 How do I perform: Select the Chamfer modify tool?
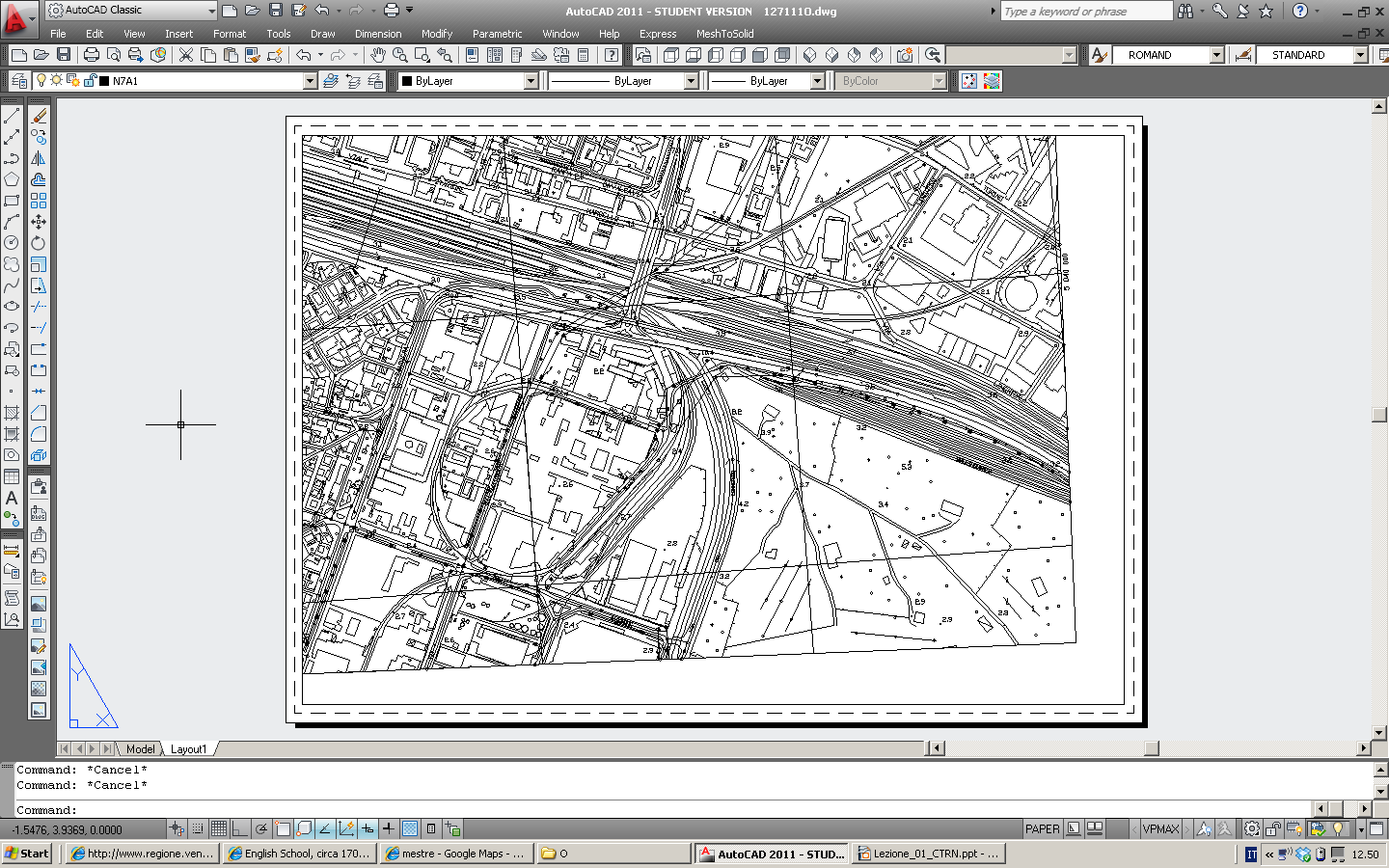point(39,413)
